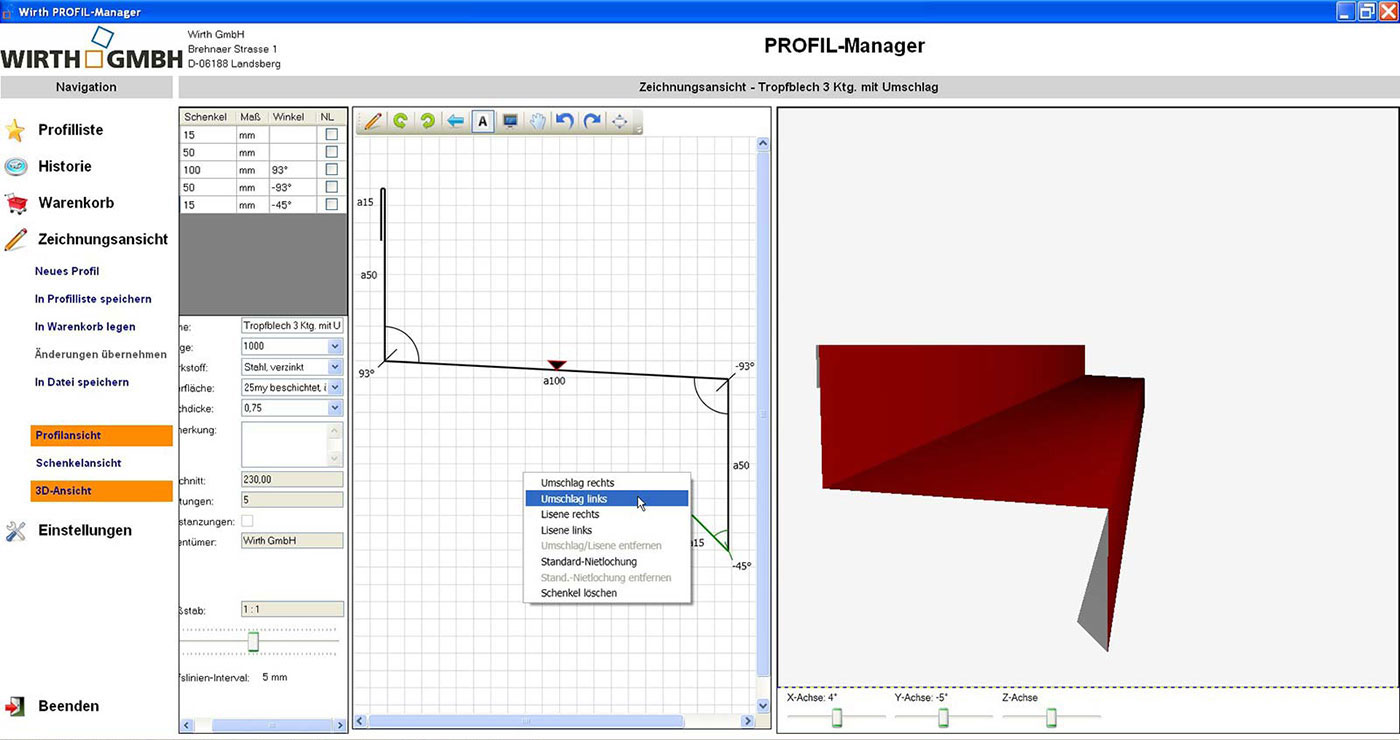1400x740 pixels.
Task: Click the blue undo arrow
Action: coord(564,121)
